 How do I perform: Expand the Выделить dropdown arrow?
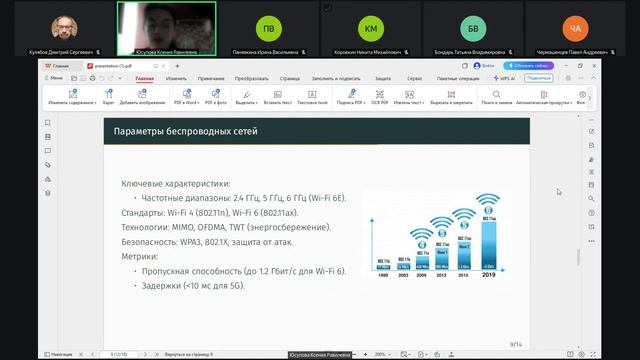[x=257, y=103]
